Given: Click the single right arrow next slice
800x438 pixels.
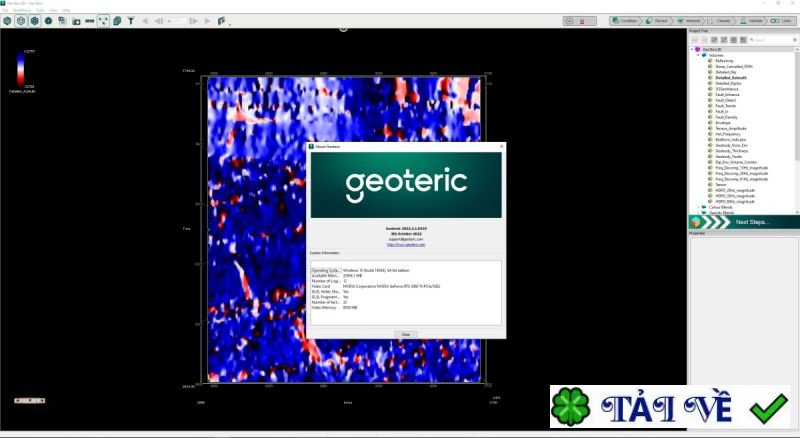Looking at the screenshot, I should point(207,21).
